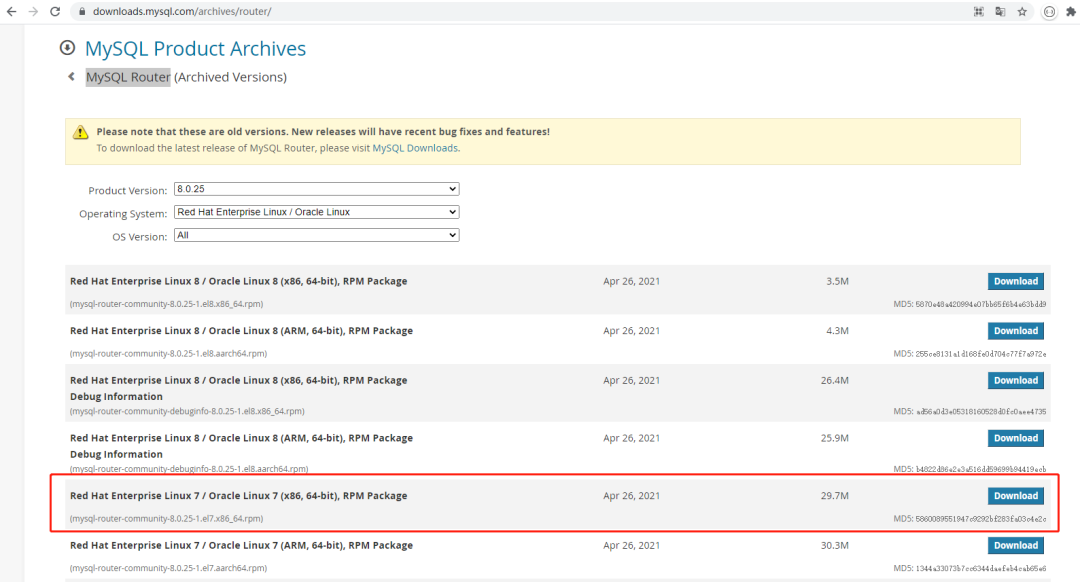Click the browser back arrow
The height and width of the screenshot is (582, 1080).
click(x=11, y=12)
